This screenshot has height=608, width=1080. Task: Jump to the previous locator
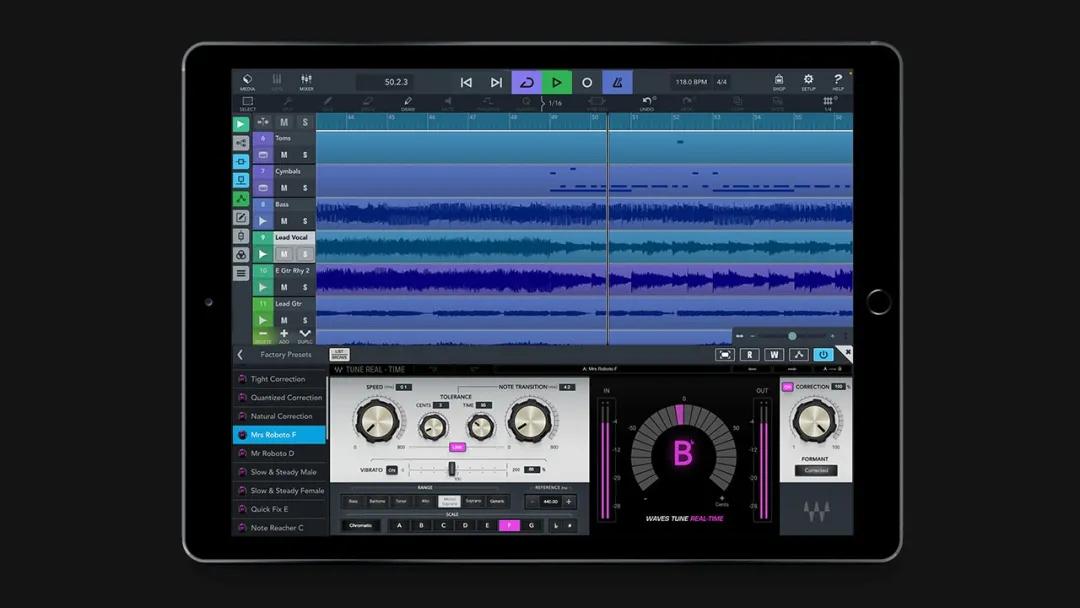[466, 83]
